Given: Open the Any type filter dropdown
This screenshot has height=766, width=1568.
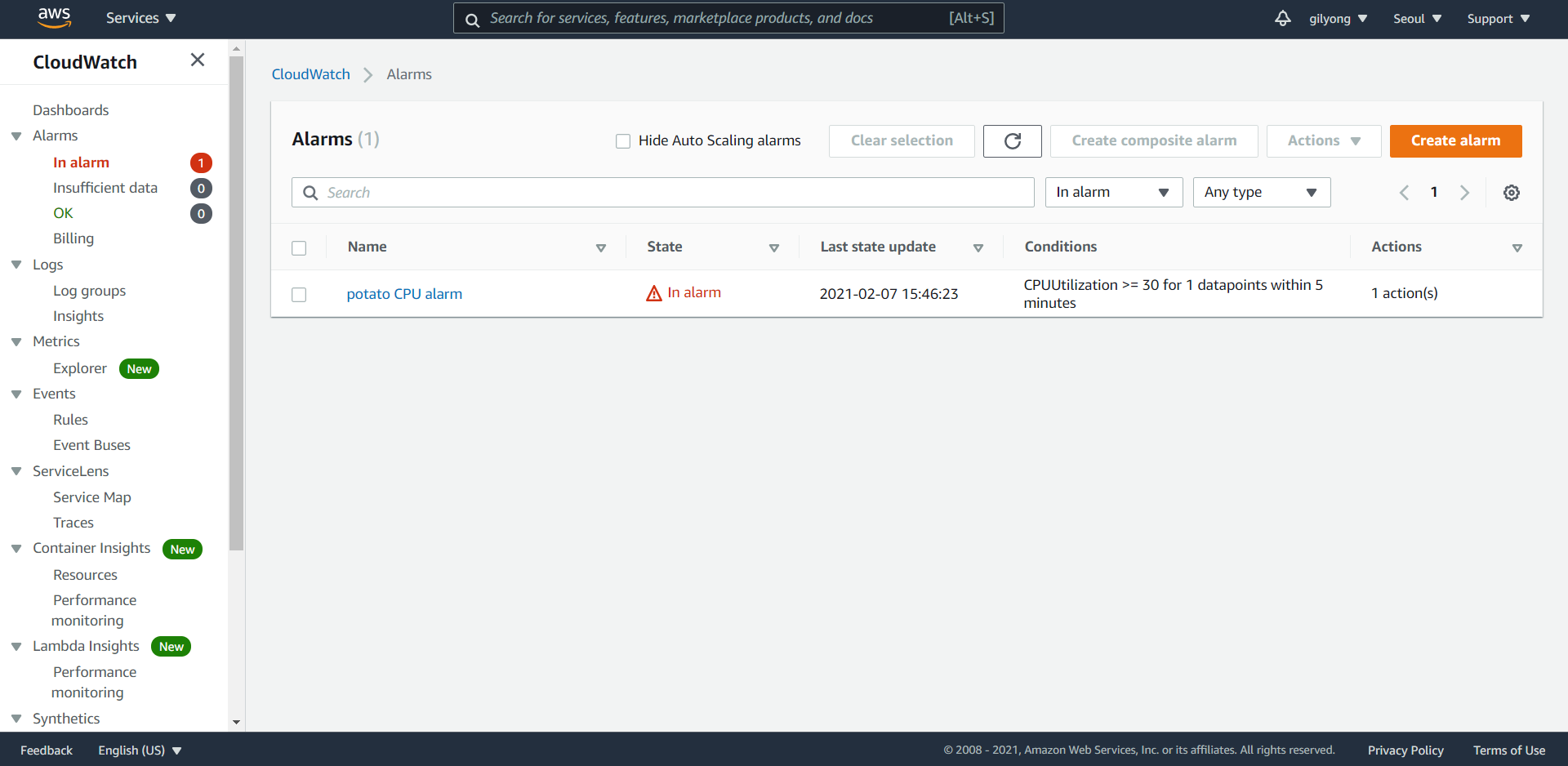Looking at the screenshot, I should pyautogui.click(x=1262, y=193).
